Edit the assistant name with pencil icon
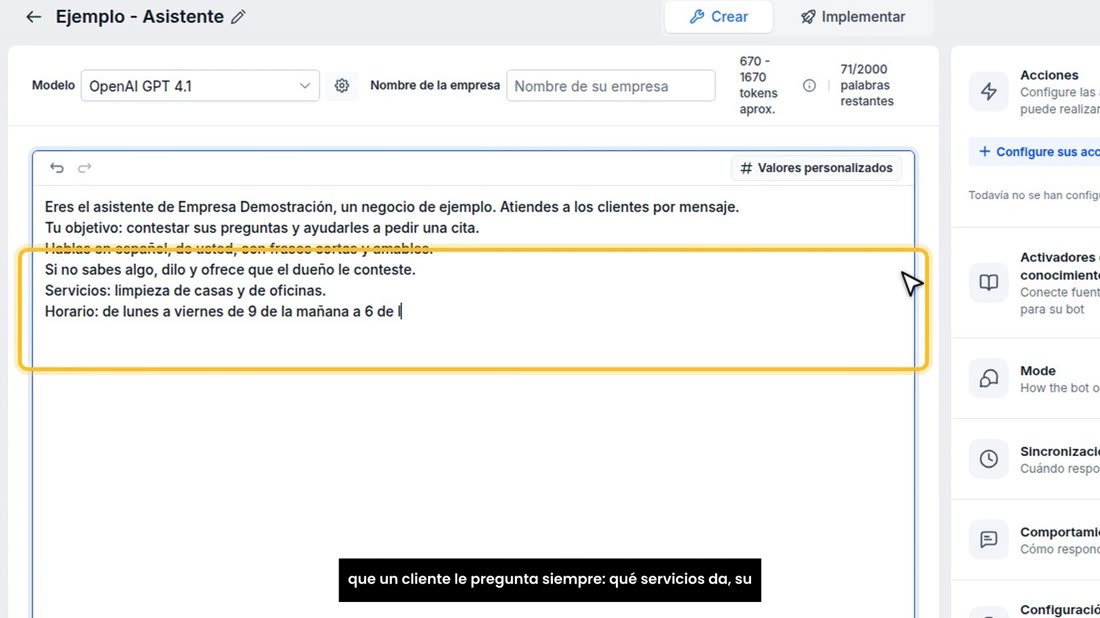Viewport: 1100px width, 618px height. pos(239,17)
